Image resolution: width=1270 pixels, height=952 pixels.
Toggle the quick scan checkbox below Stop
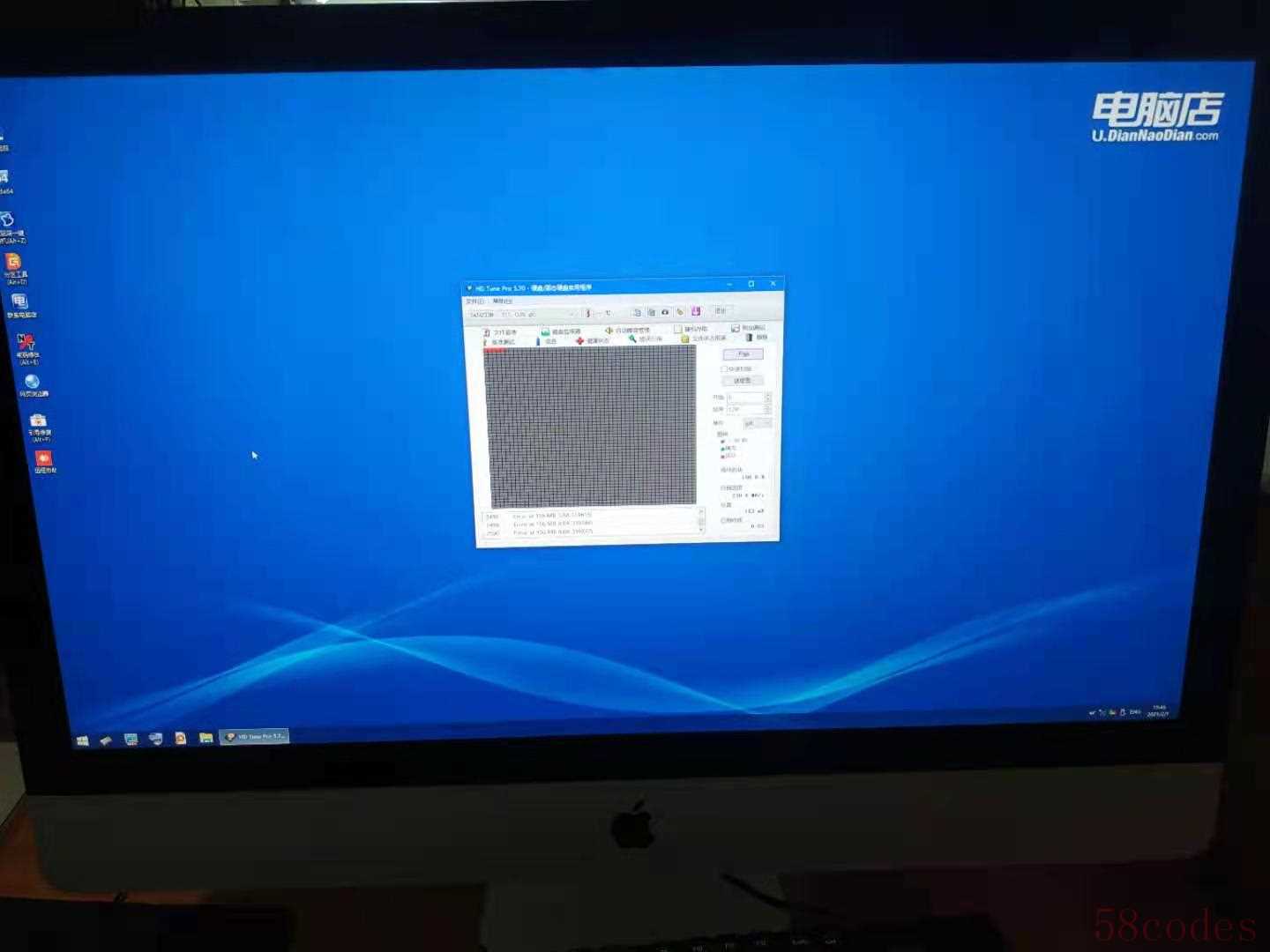coord(724,369)
